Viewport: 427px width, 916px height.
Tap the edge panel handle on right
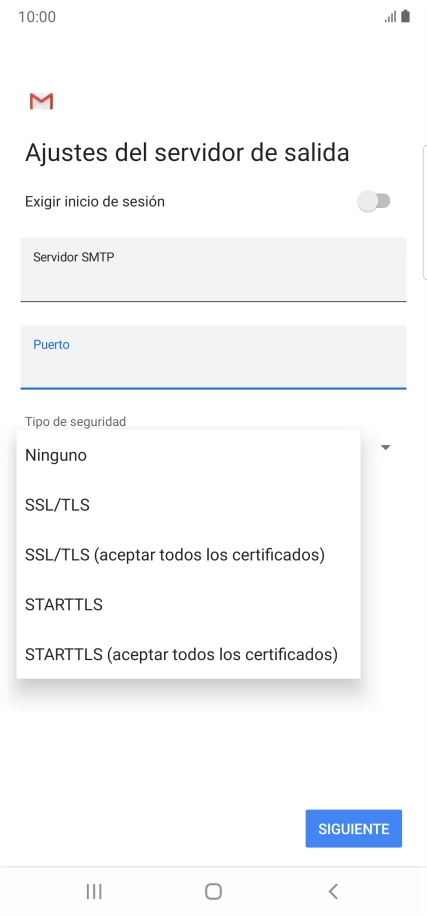point(424,213)
